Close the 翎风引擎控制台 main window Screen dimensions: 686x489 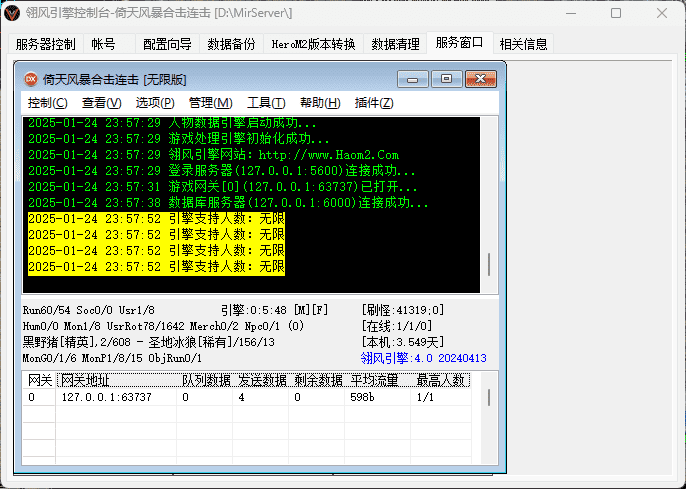[x=662, y=13]
